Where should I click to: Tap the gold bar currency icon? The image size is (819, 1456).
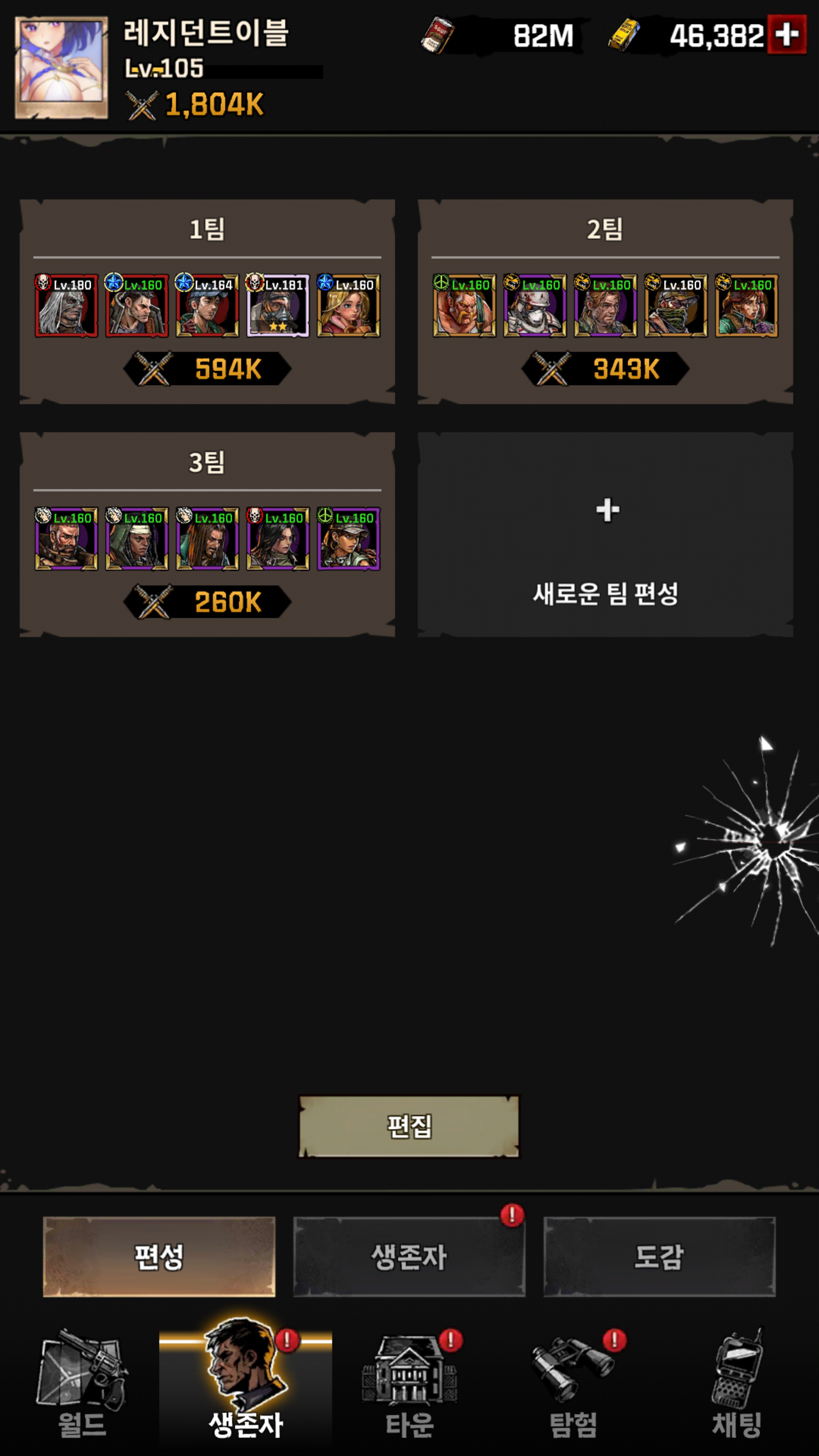[623, 35]
